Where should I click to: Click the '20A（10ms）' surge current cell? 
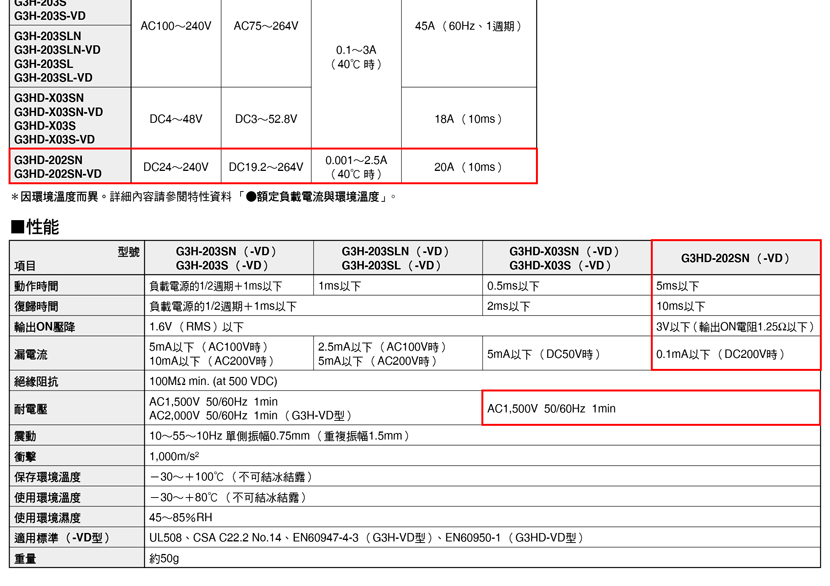pos(468,167)
